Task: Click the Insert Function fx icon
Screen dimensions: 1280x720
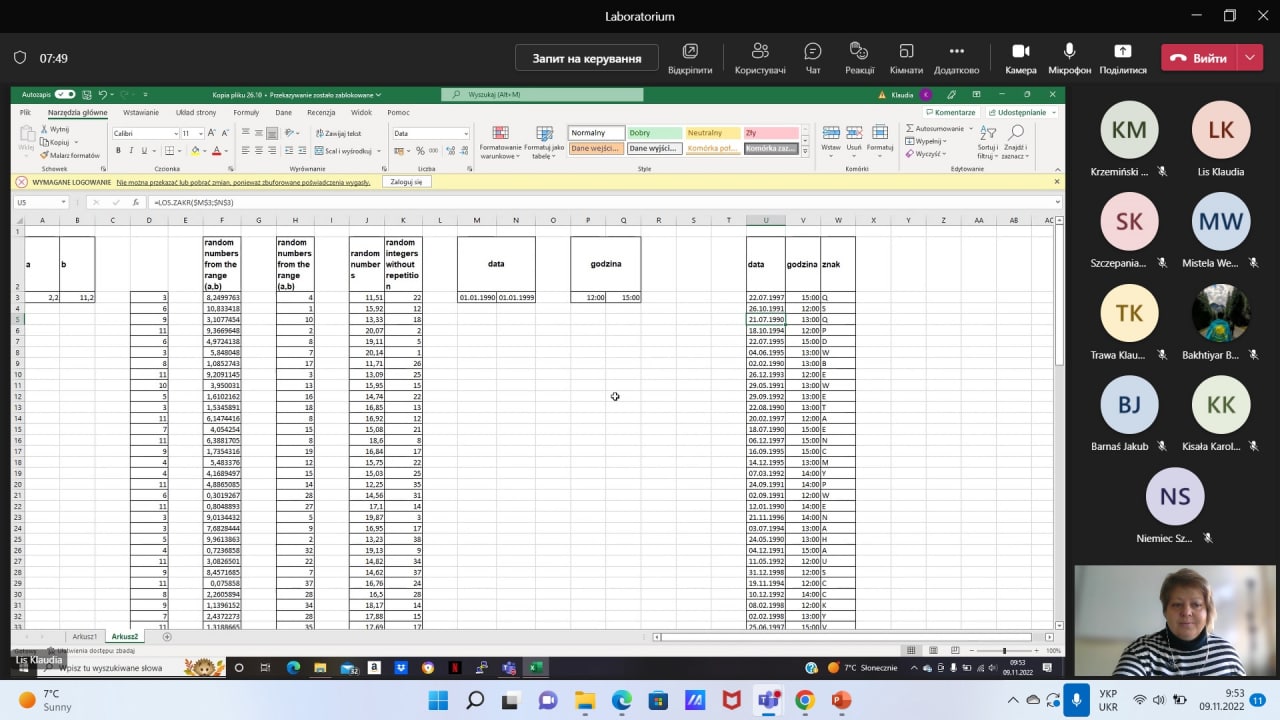Action: point(136,202)
